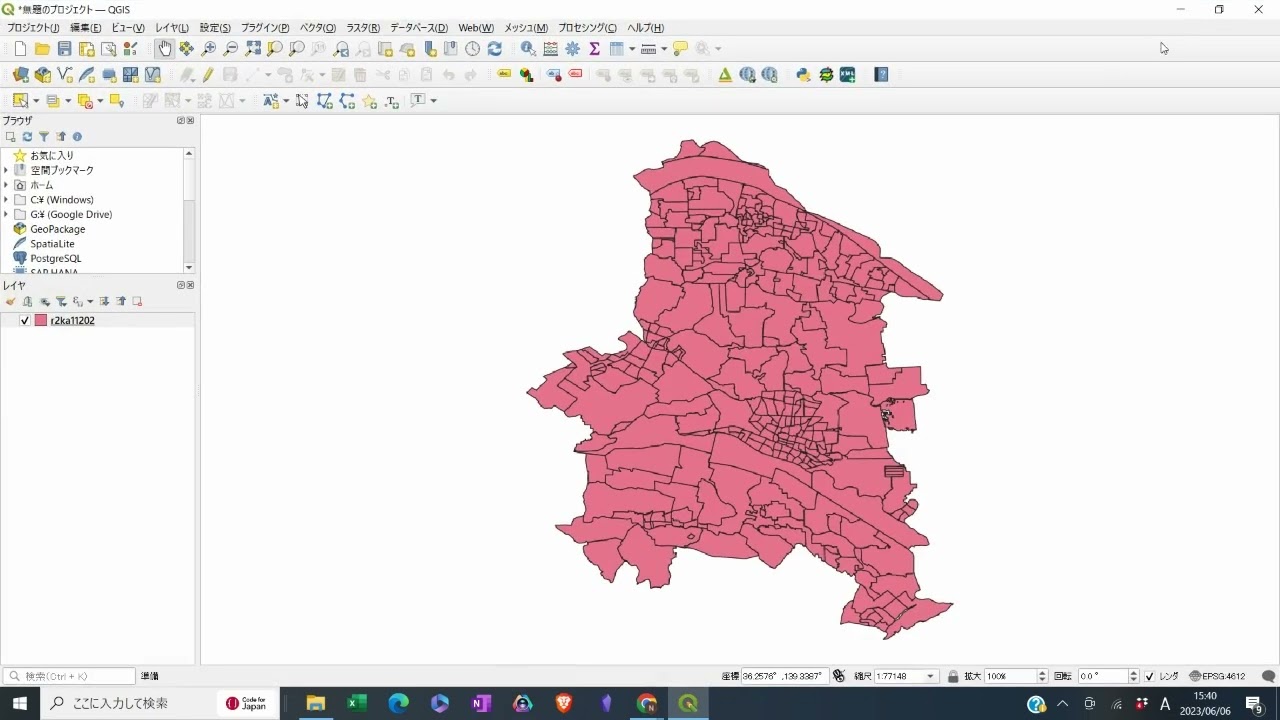Click the XML plus plugin icon
This screenshot has width=1280, height=720.
click(848, 74)
